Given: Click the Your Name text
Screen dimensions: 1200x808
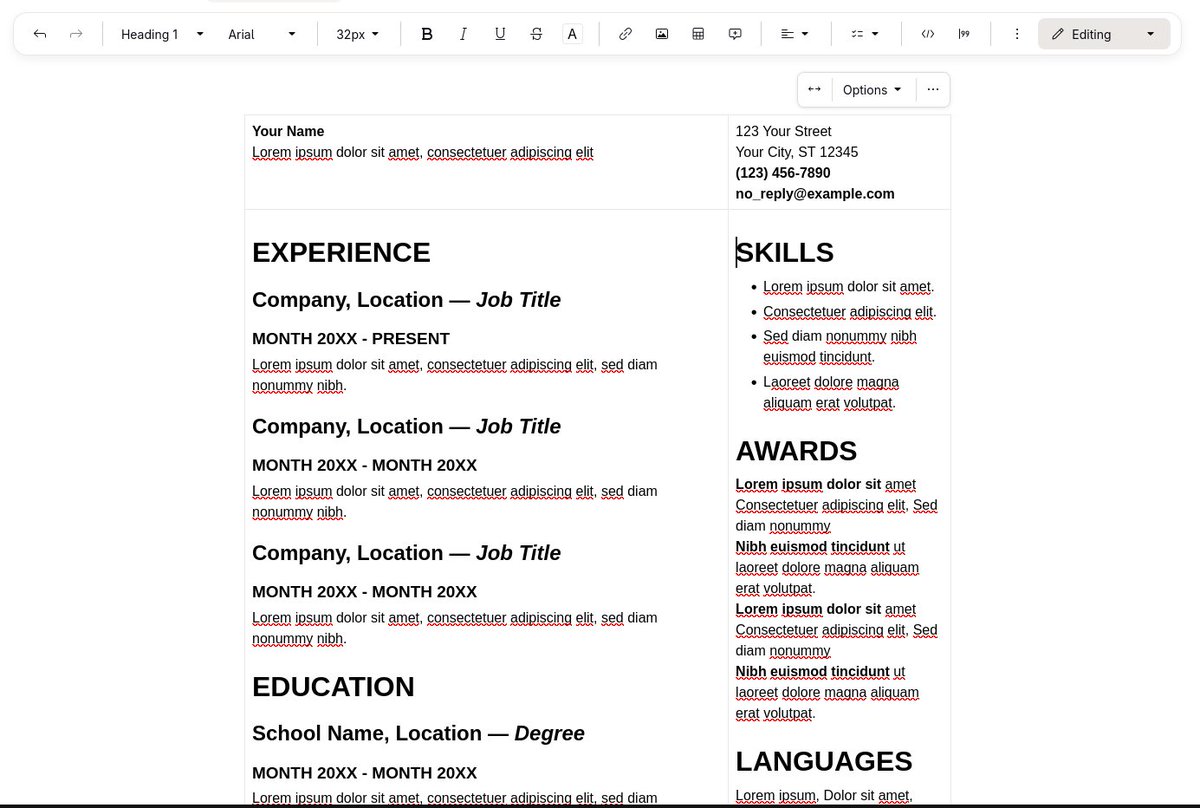Looking at the screenshot, I should click(288, 131).
